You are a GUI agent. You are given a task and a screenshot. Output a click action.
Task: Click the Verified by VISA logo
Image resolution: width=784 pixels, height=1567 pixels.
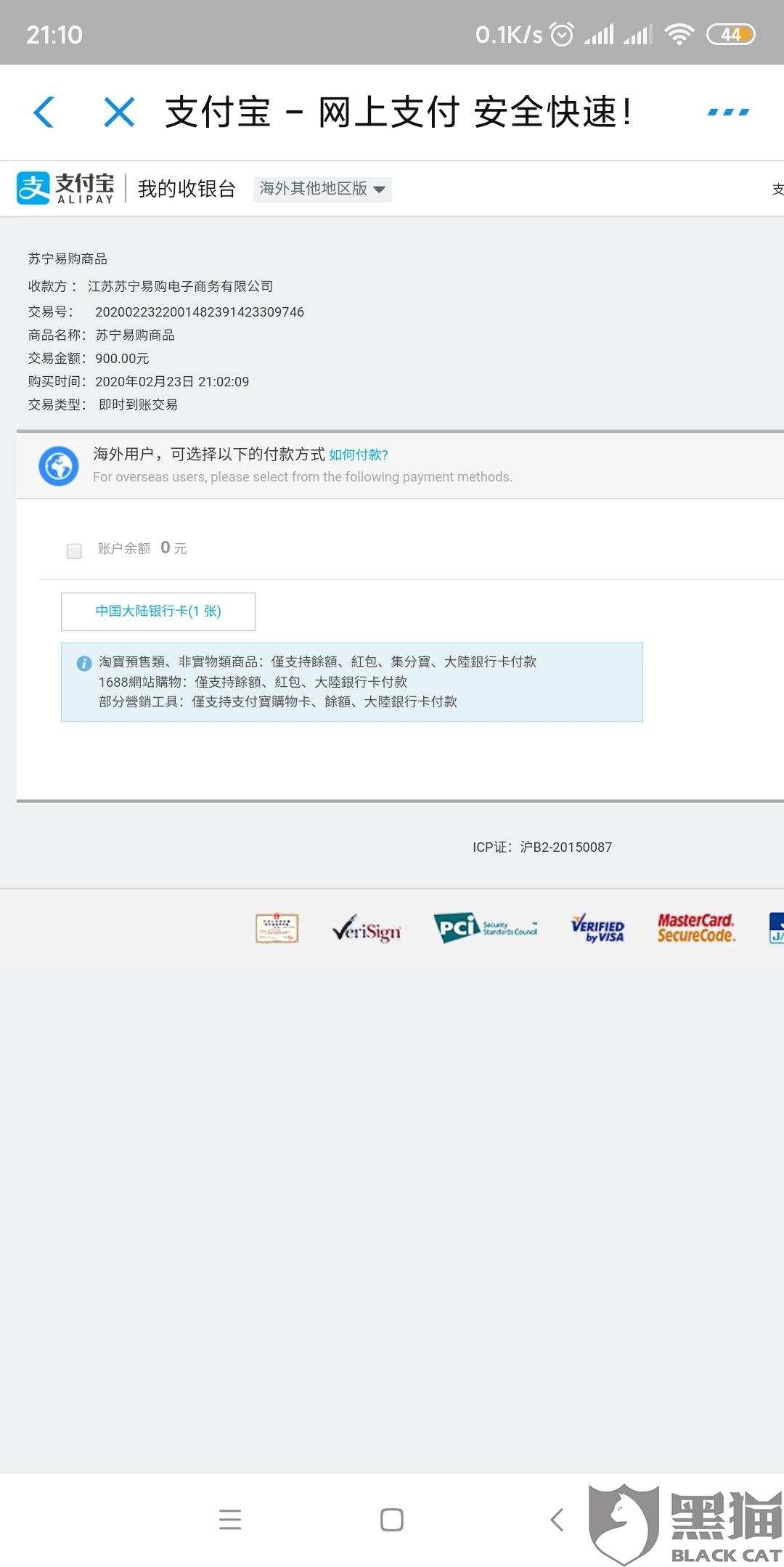(597, 928)
